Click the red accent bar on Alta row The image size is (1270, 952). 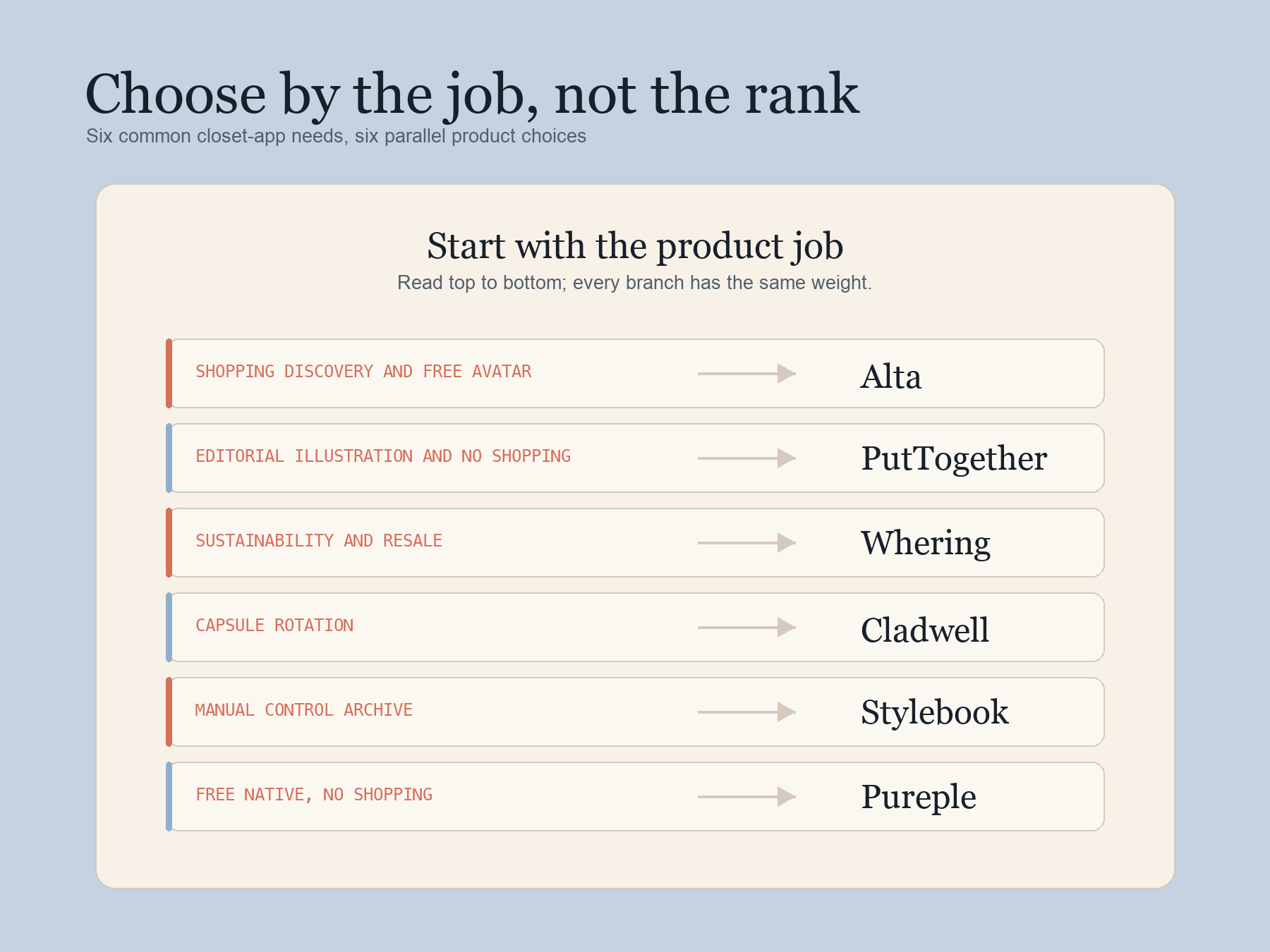pyautogui.click(x=169, y=374)
